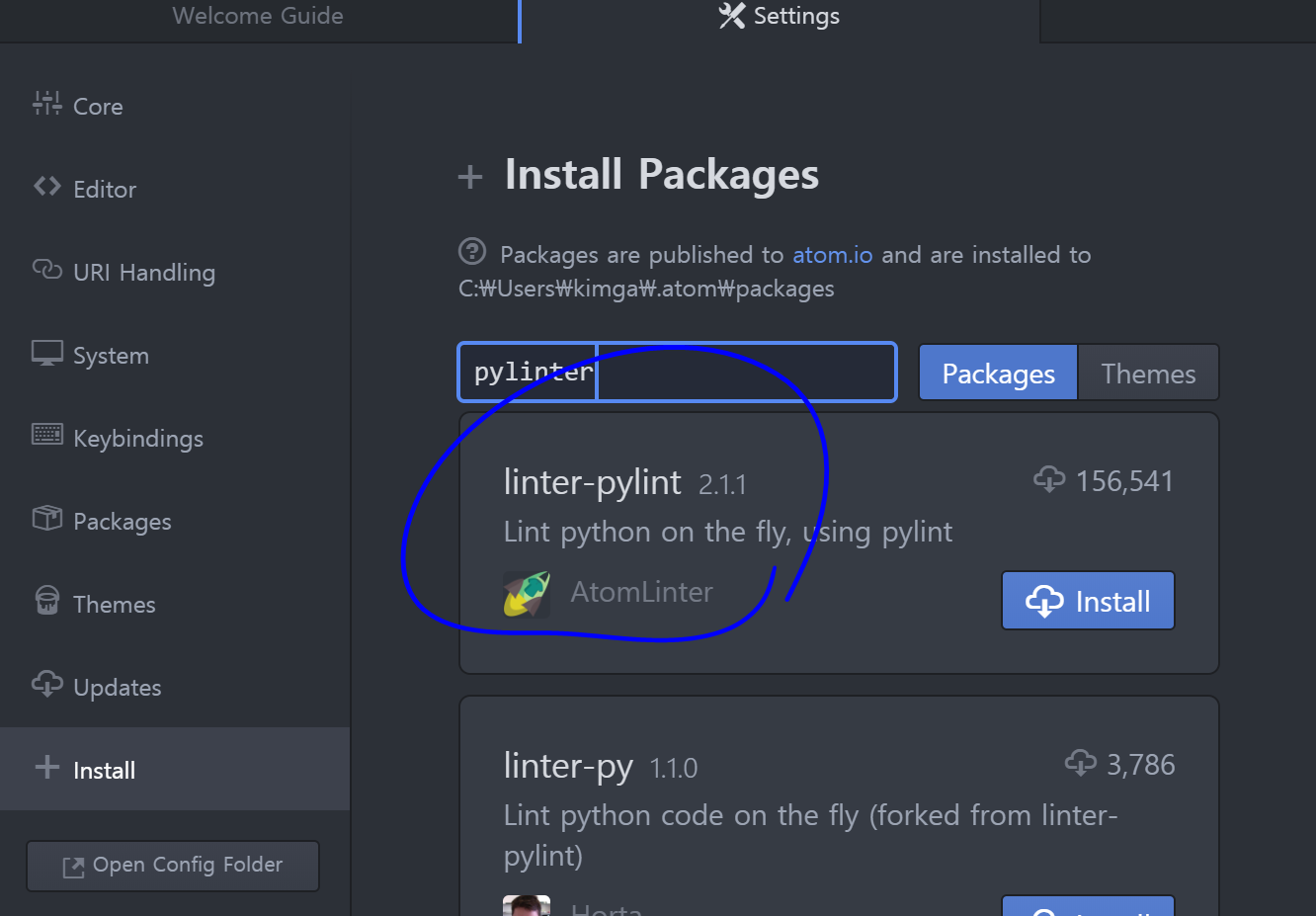
Task: Click the plus icon beside Install Packages
Action: click(470, 177)
